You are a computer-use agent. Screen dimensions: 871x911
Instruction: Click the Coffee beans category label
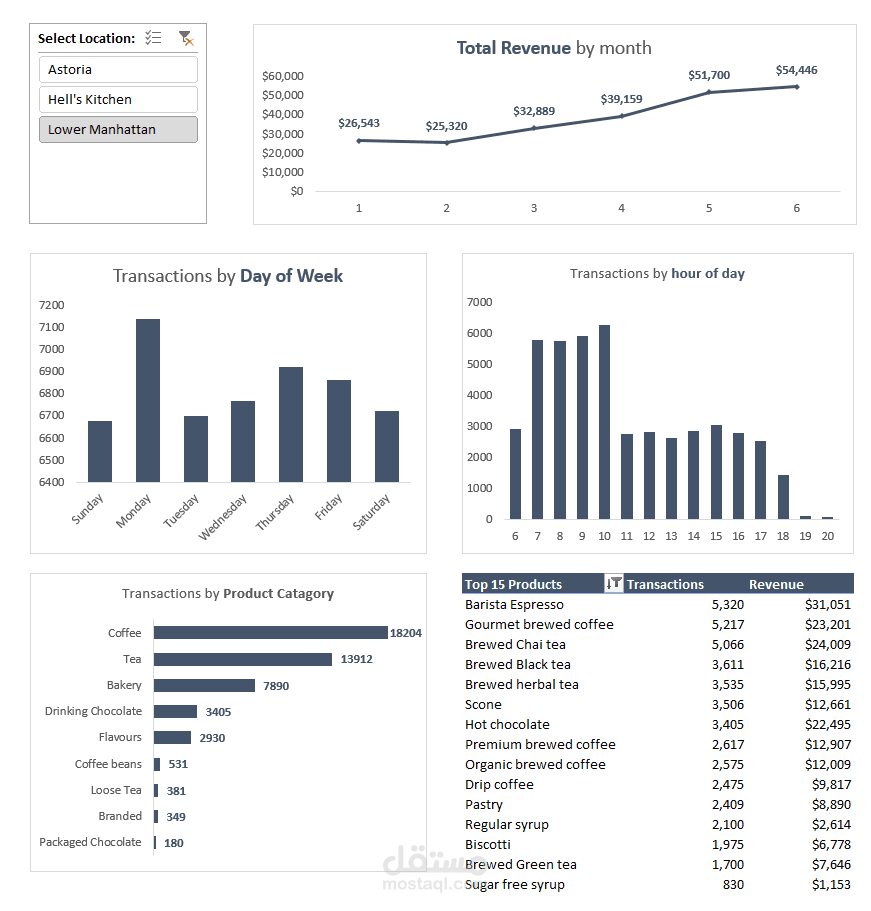[x=108, y=764]
